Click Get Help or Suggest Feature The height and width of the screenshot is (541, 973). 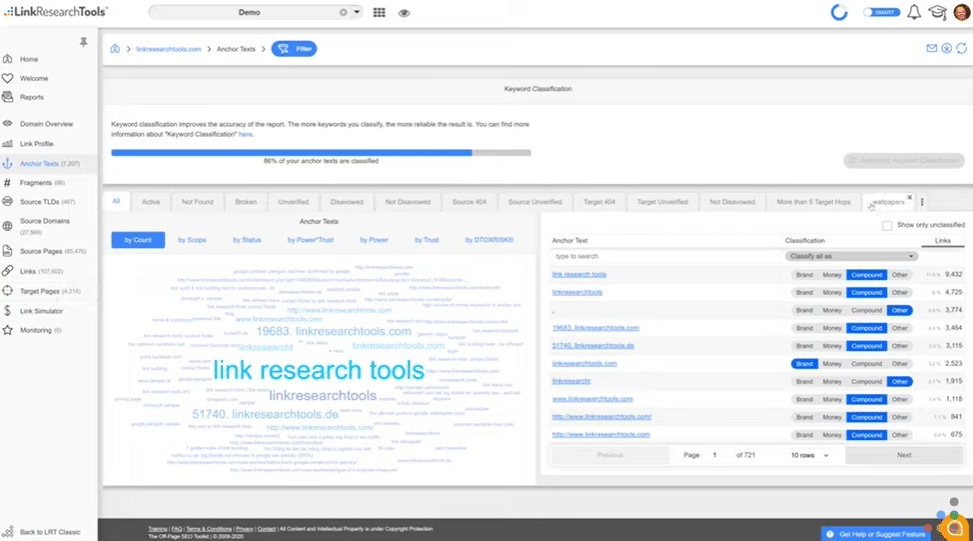[877, 534]
